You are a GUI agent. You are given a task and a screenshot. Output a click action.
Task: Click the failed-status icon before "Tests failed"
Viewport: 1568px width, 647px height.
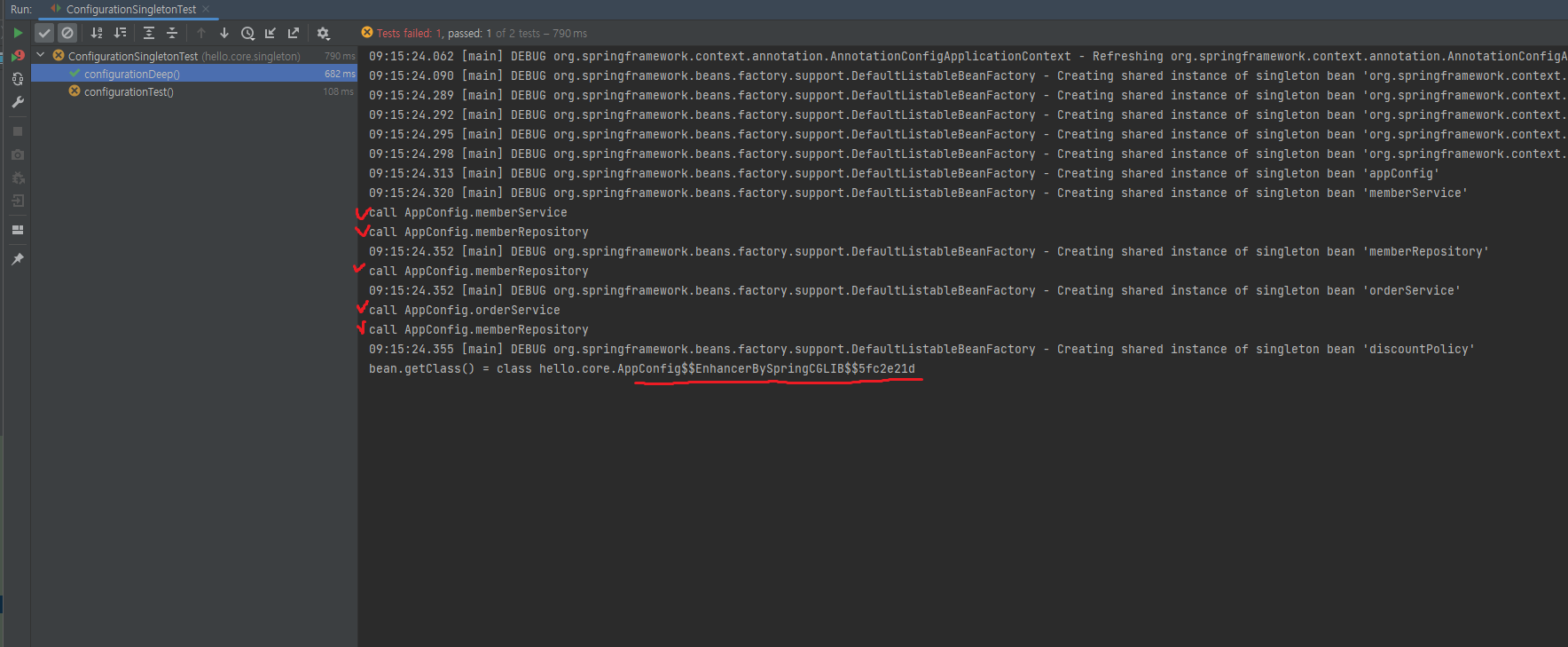point(367,32)
